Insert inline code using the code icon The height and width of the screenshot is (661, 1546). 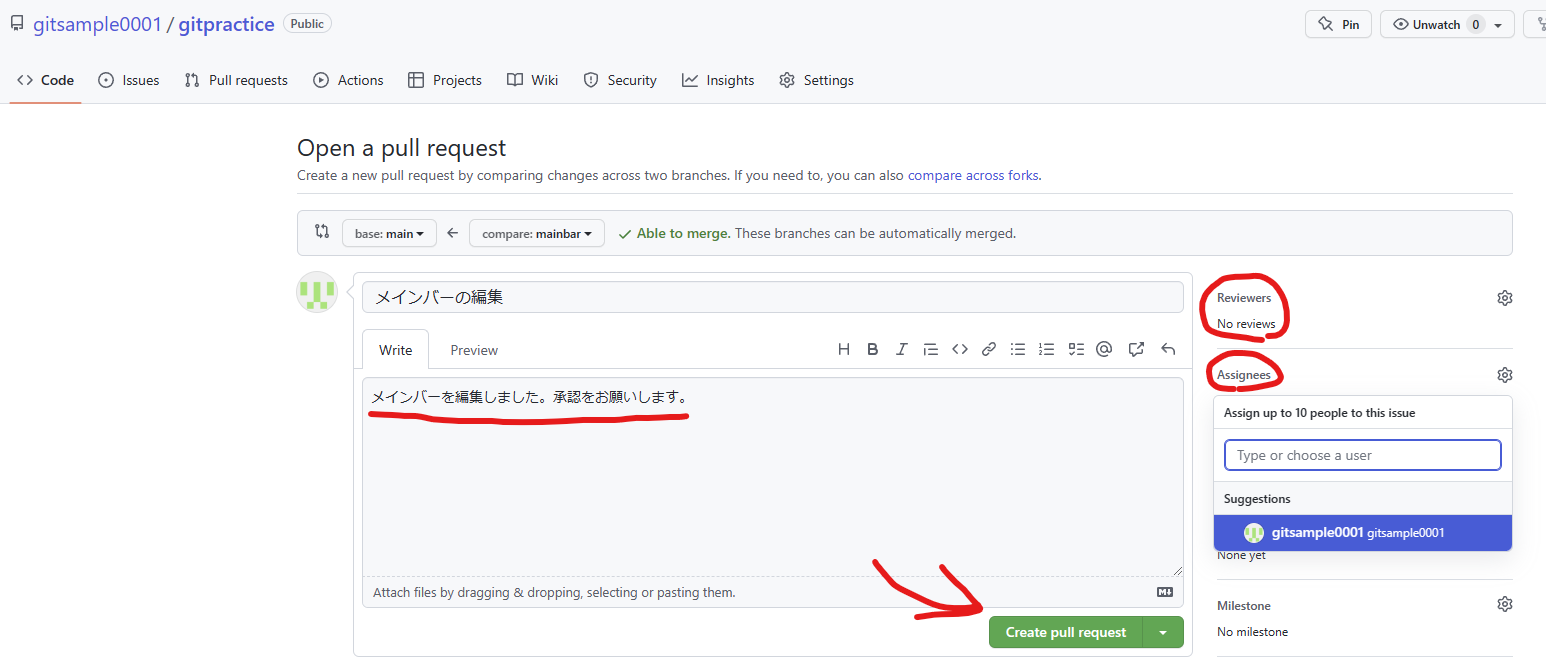[x=959, y=348]
